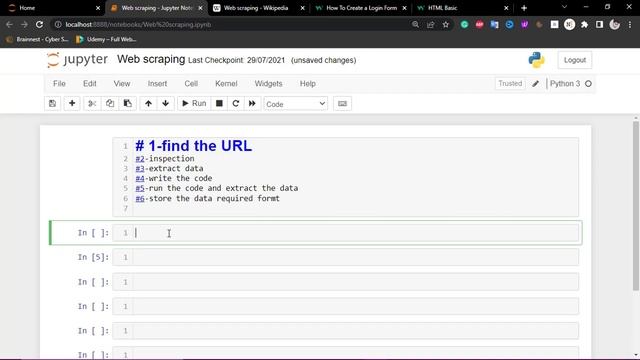Cut selected cells with scissors icon
The width and height of the screenshot is (640, 360).
[92, 104]
